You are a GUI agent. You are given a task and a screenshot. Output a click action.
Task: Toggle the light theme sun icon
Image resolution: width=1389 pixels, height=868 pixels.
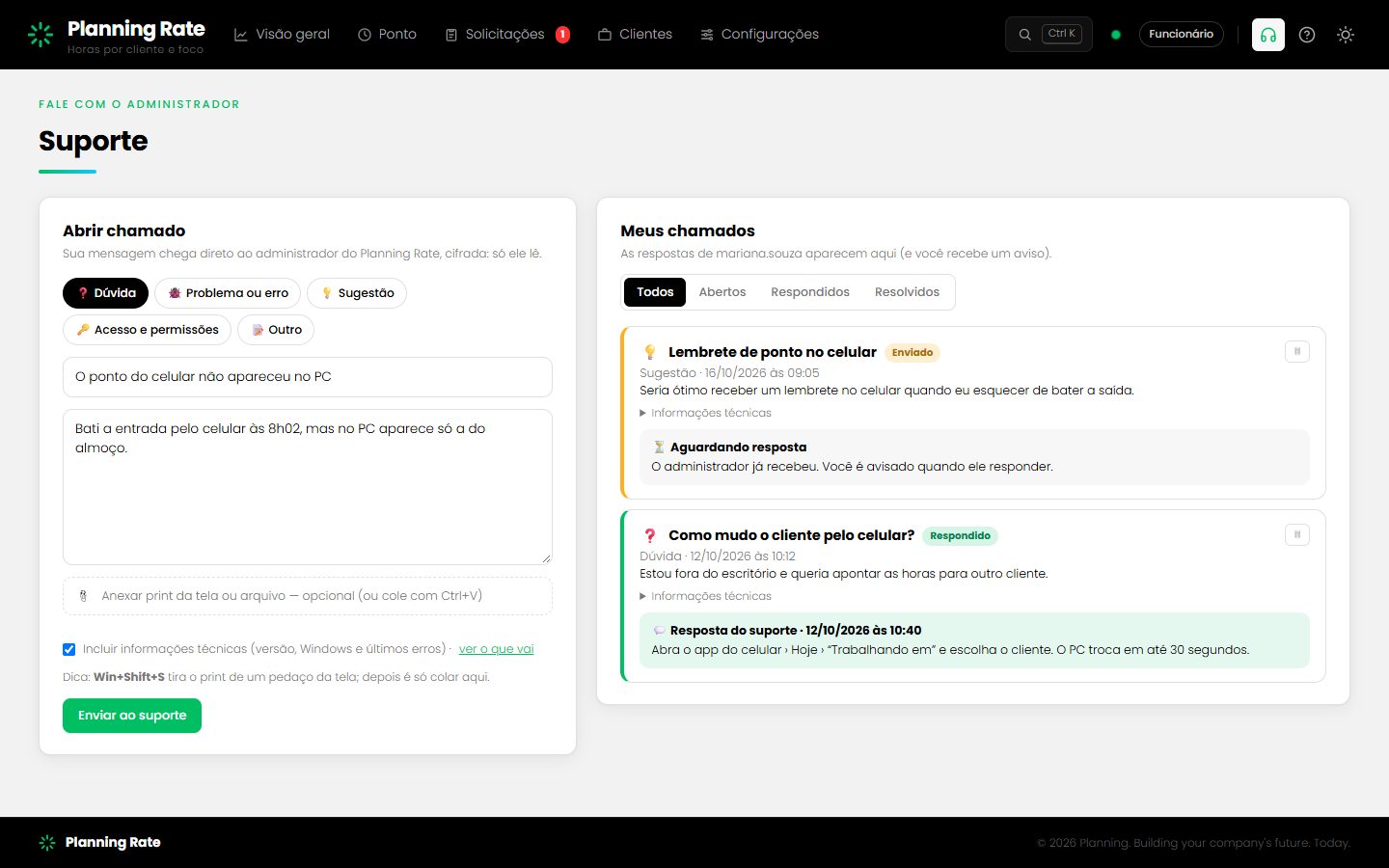pos(1346,35)
